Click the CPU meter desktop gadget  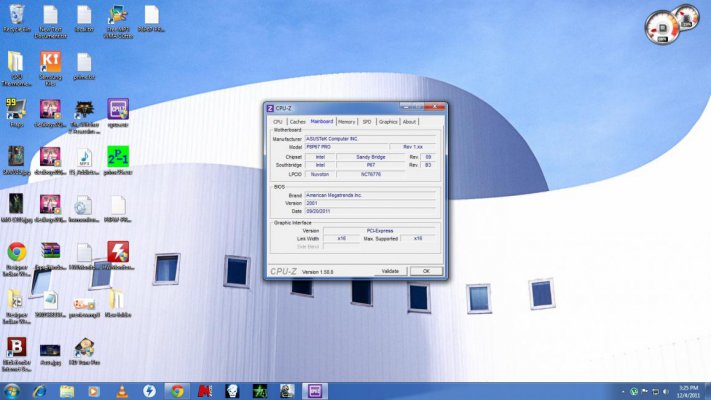pos(671,25)
